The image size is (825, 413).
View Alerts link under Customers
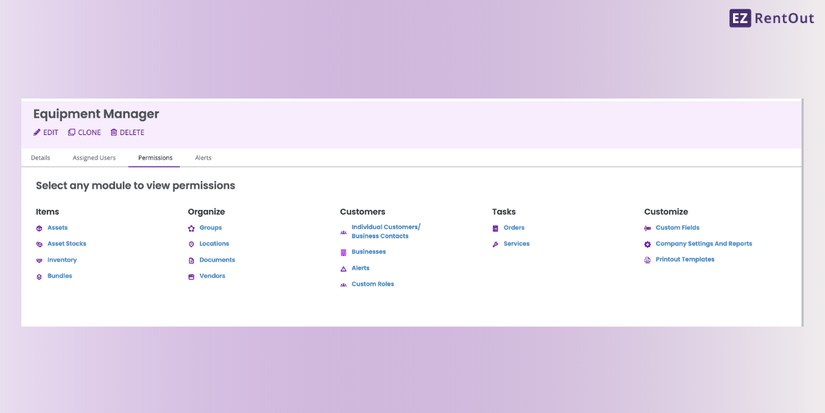(x=360, y=268)
